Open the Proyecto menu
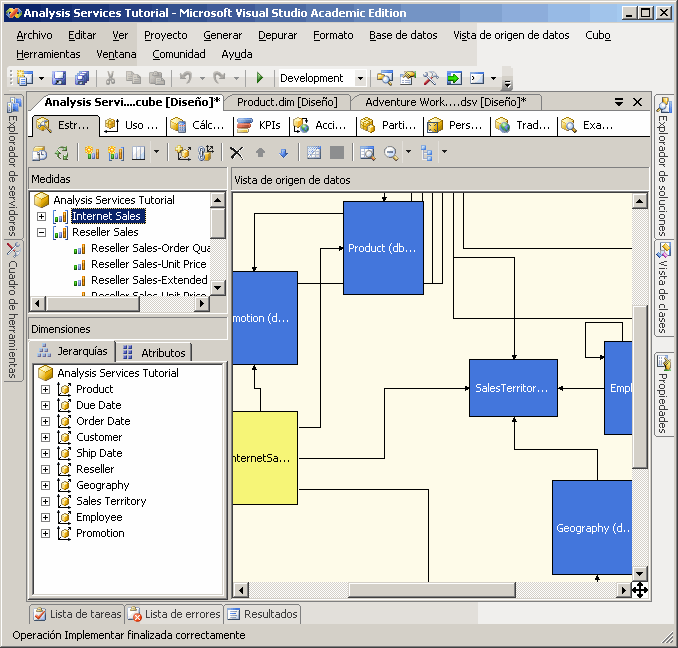 coord(166,35)
